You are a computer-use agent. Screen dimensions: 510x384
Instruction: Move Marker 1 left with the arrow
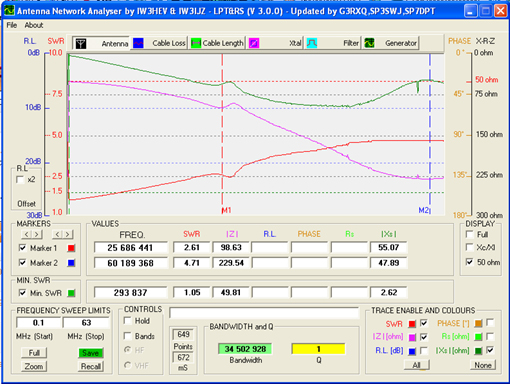click(x=27, y=234)
